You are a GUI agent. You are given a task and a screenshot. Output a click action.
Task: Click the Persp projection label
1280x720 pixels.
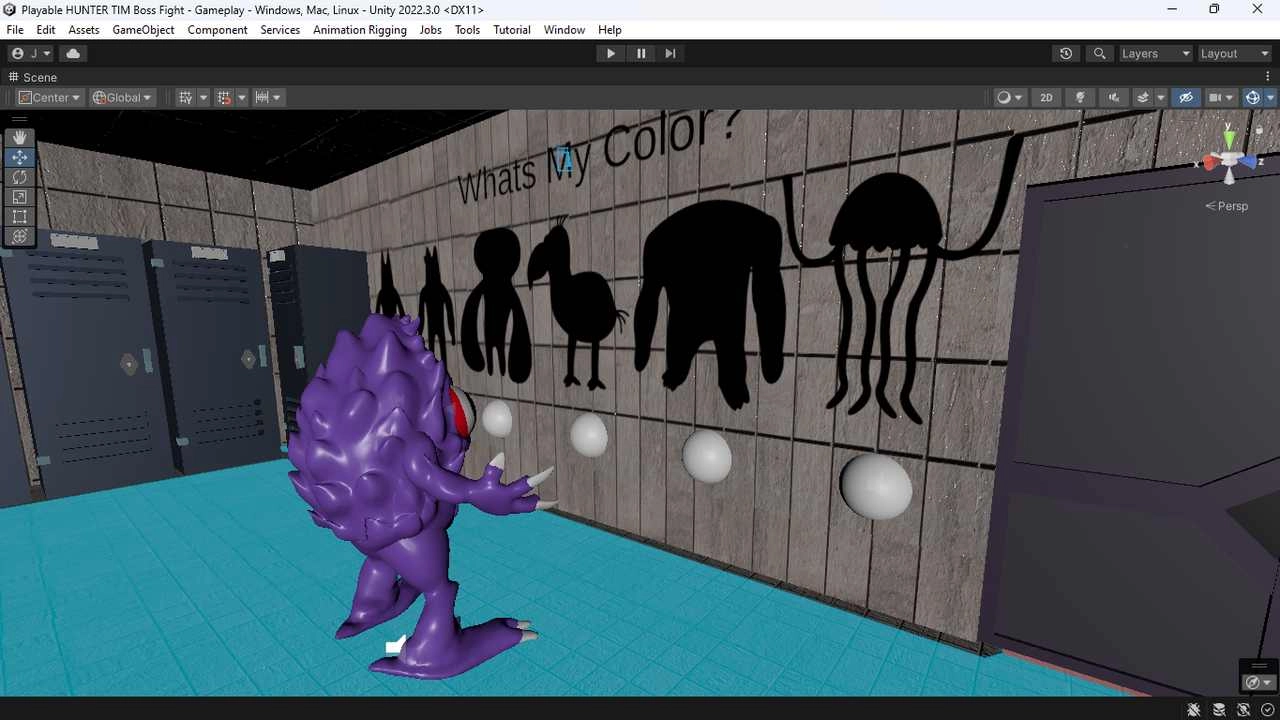(1227, 206)
